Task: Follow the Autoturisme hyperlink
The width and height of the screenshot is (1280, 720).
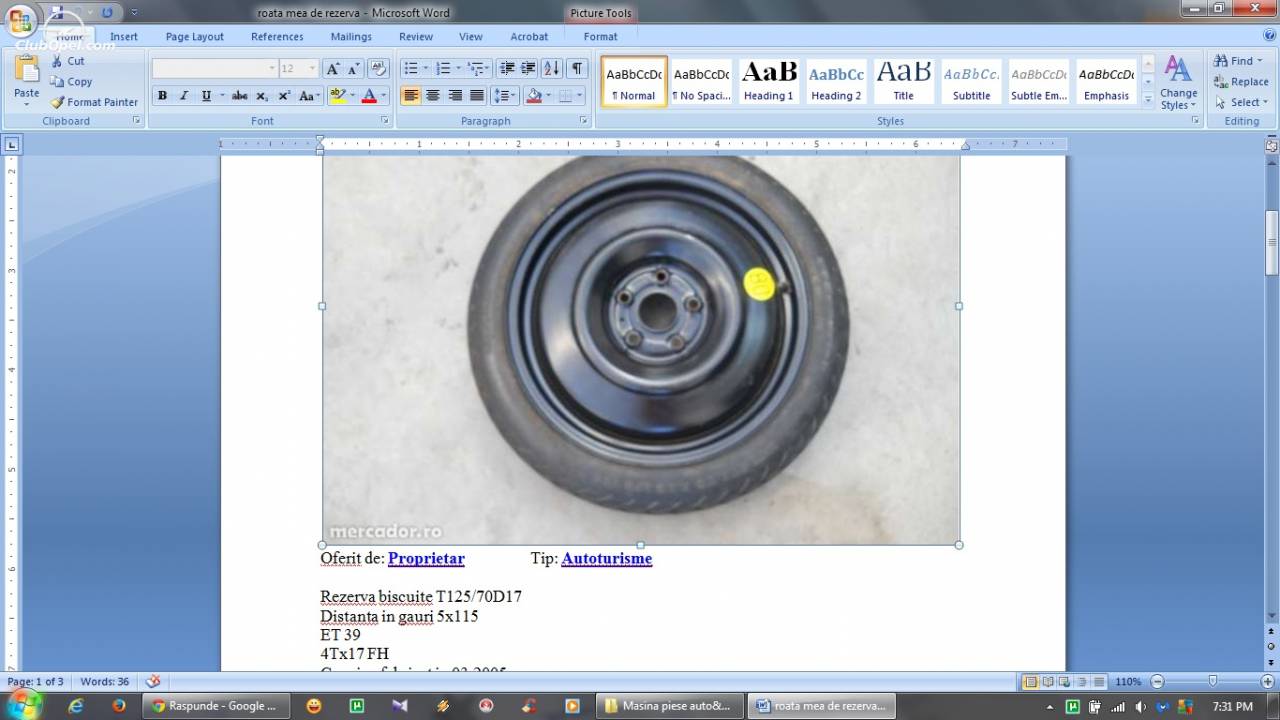Action: (x=607, y=559)
